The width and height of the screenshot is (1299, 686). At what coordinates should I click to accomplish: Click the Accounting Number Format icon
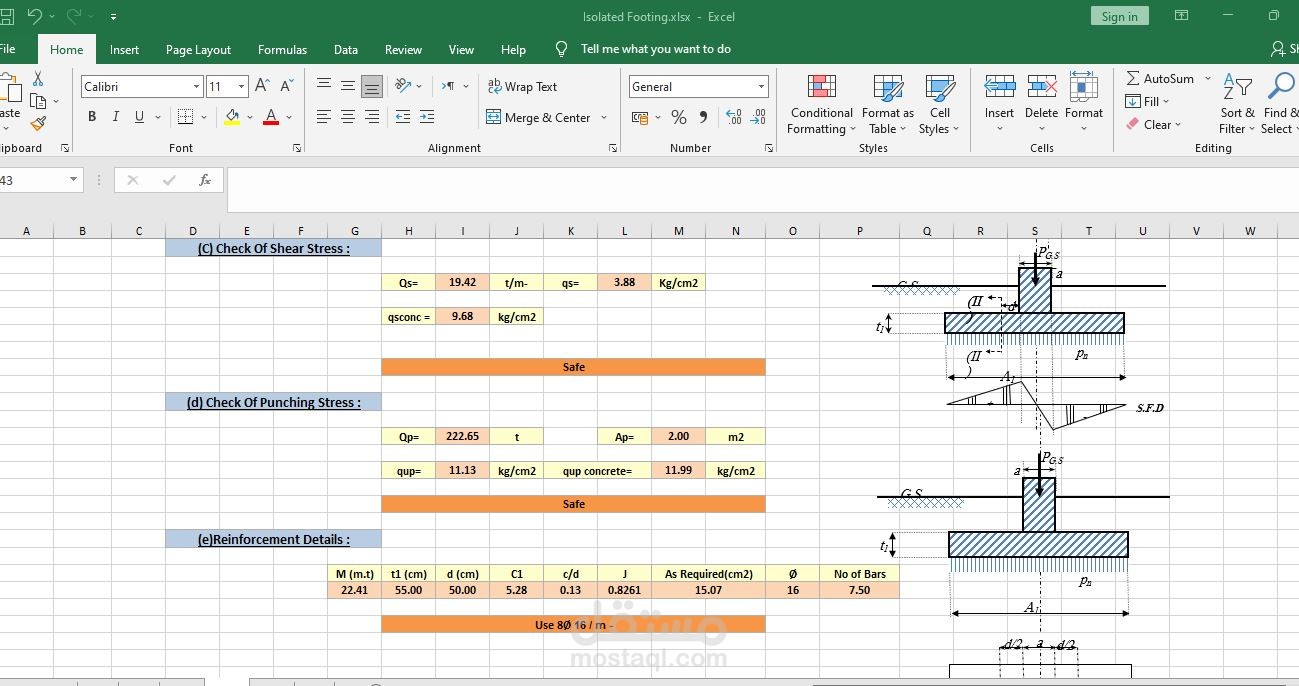click(640, 117)
